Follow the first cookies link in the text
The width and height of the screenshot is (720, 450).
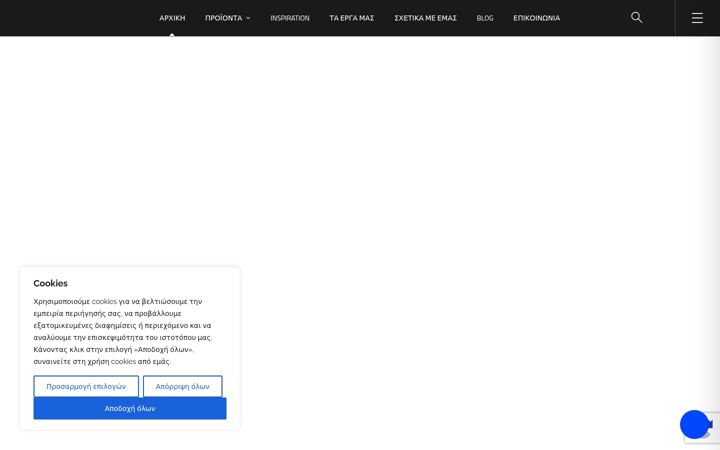coord(104,302)
